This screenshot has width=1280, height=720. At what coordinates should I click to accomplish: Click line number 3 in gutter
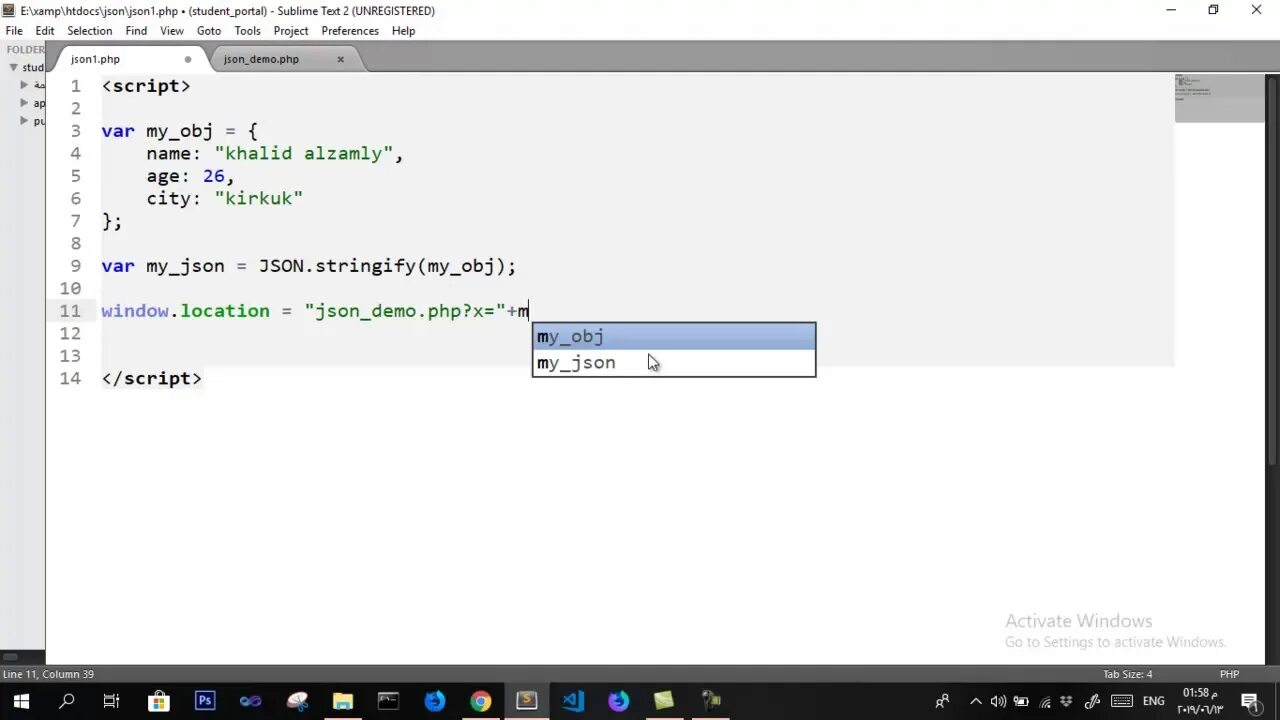point(75,131)
